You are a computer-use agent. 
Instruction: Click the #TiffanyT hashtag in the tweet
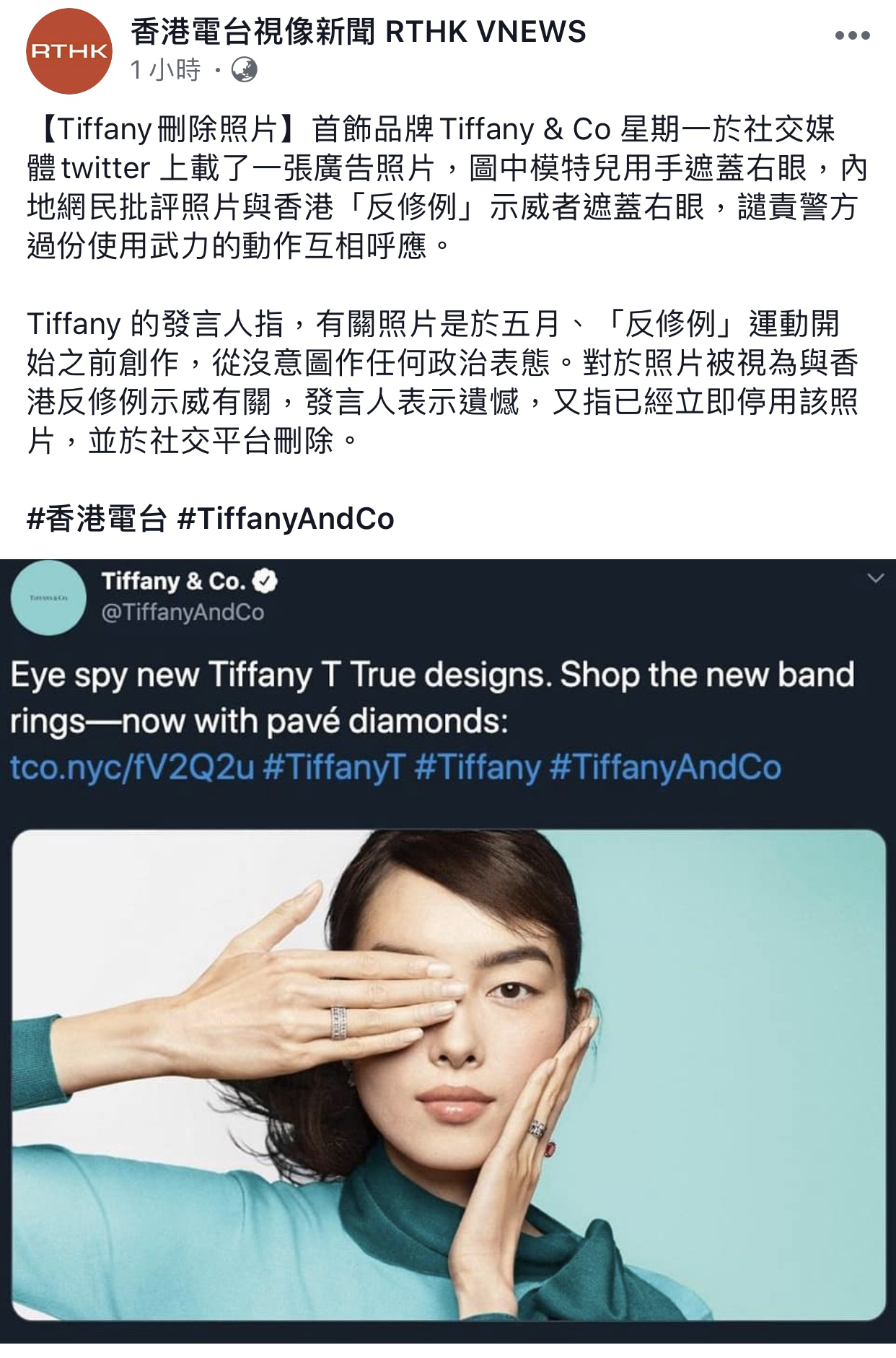335,767
